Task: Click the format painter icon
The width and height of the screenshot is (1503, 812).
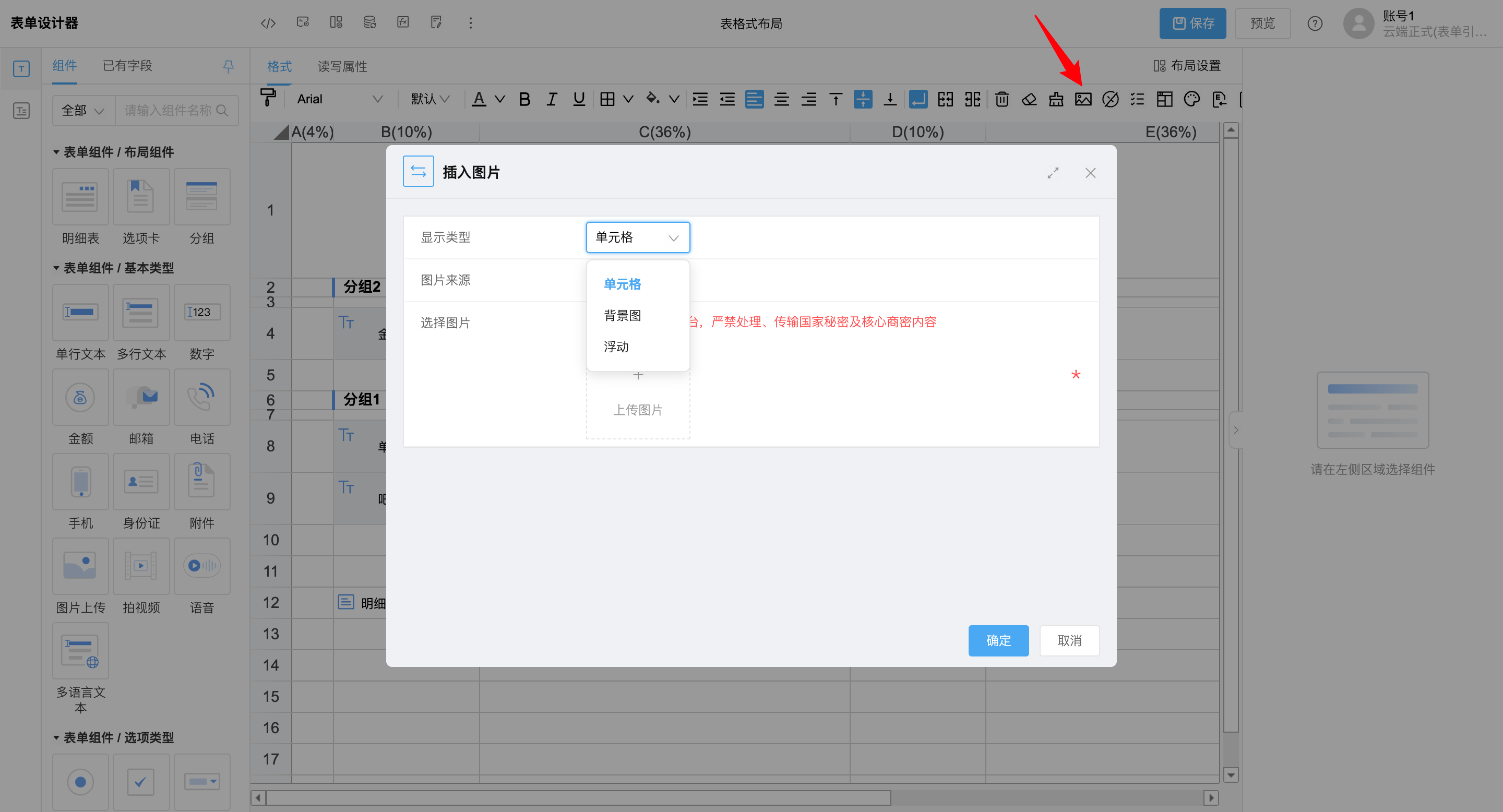Action: tap(268, 98)
